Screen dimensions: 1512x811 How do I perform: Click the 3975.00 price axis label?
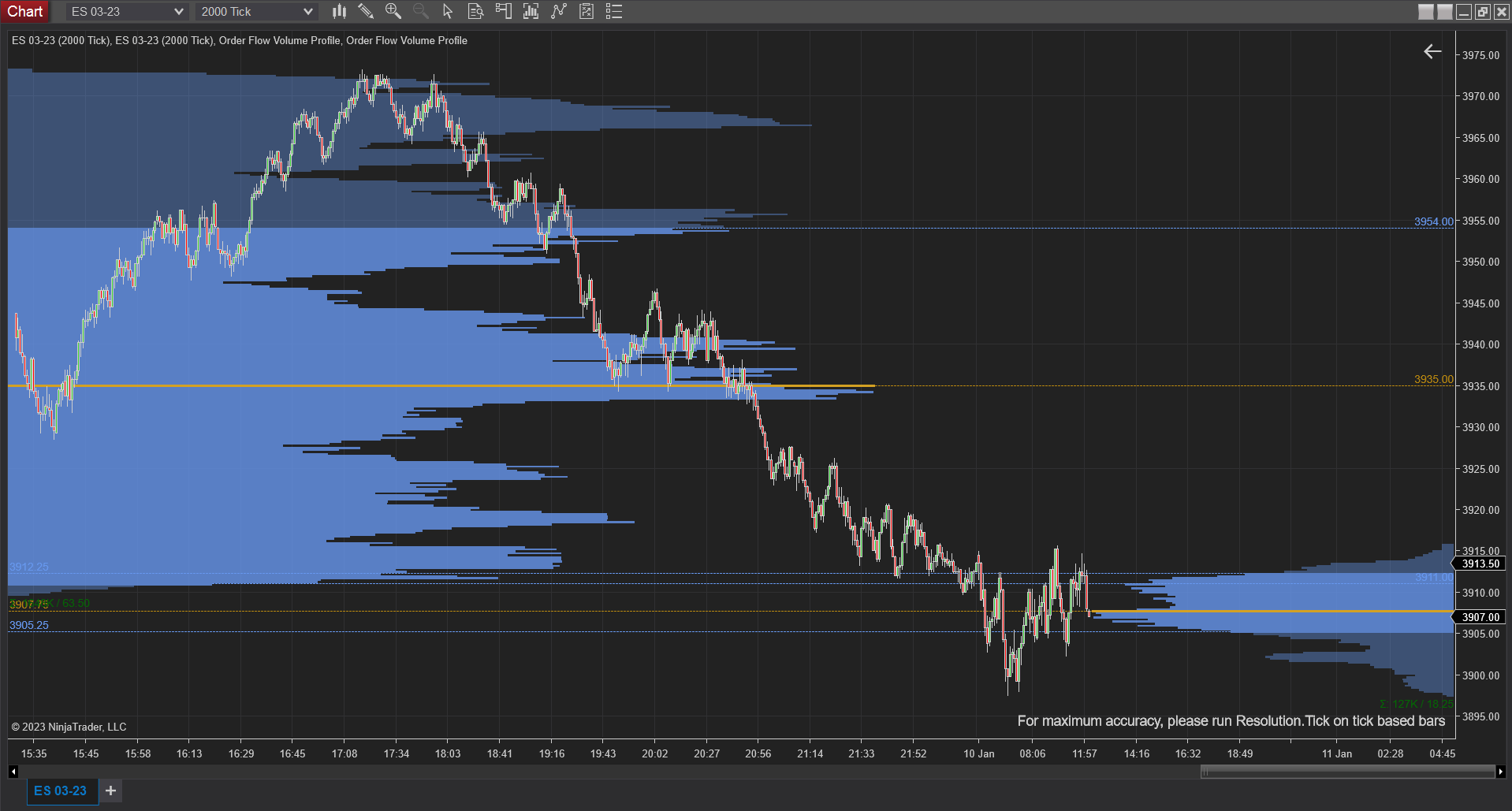[1481, 55]
